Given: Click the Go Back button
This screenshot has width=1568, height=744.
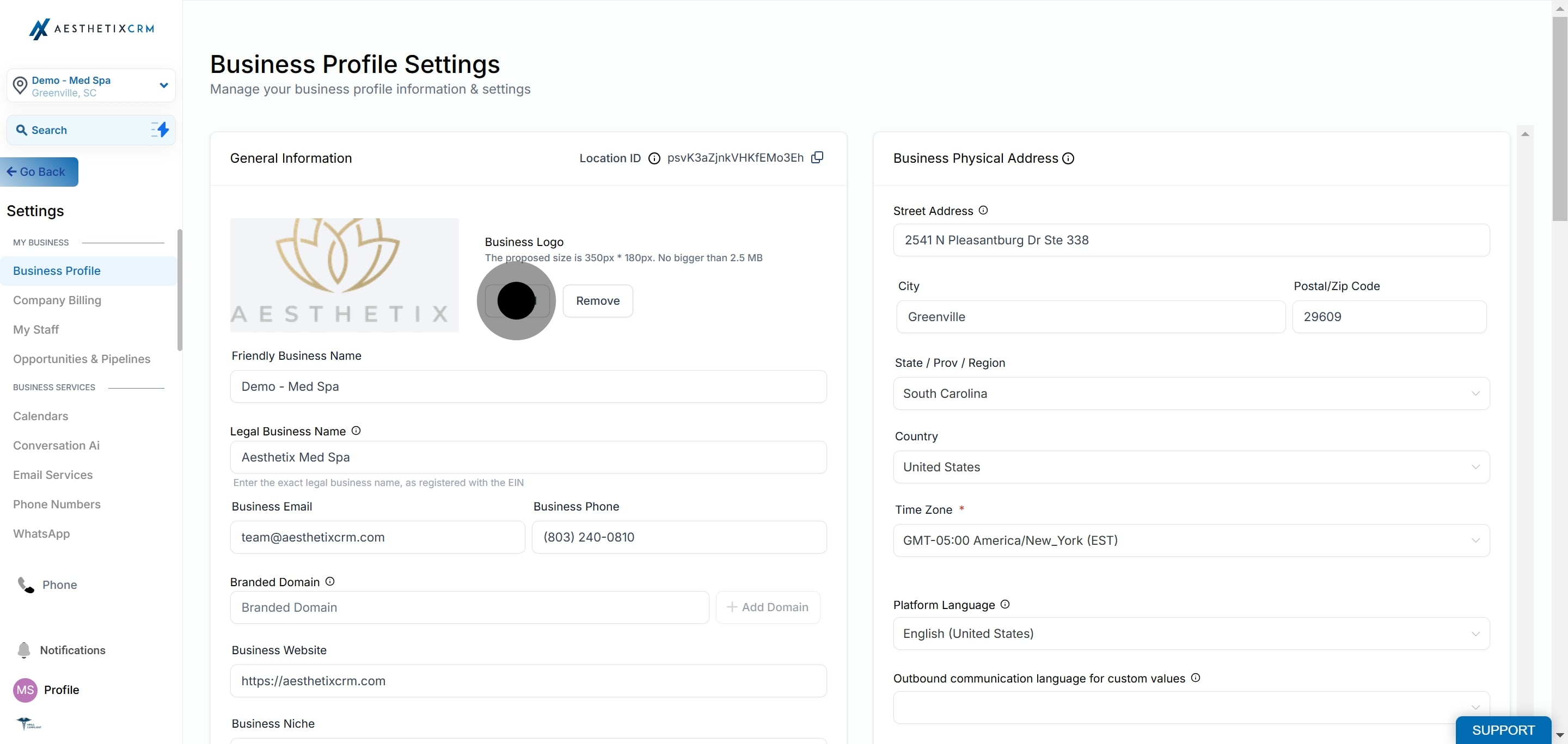Looking at the screenshot, I should (39, 172).
